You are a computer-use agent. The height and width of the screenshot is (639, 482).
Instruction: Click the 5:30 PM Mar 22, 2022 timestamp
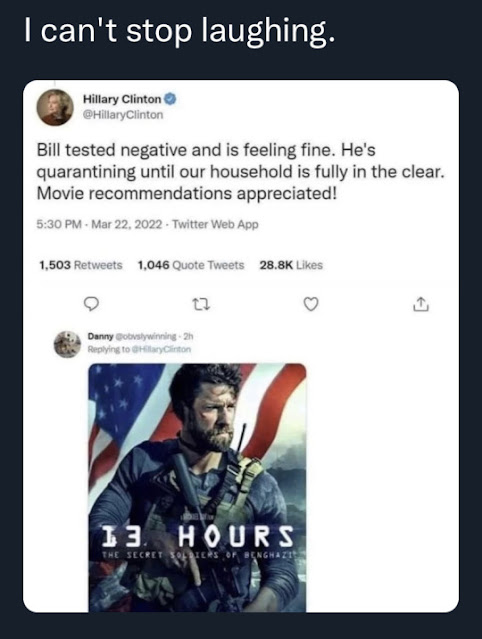tap(99, 225)
